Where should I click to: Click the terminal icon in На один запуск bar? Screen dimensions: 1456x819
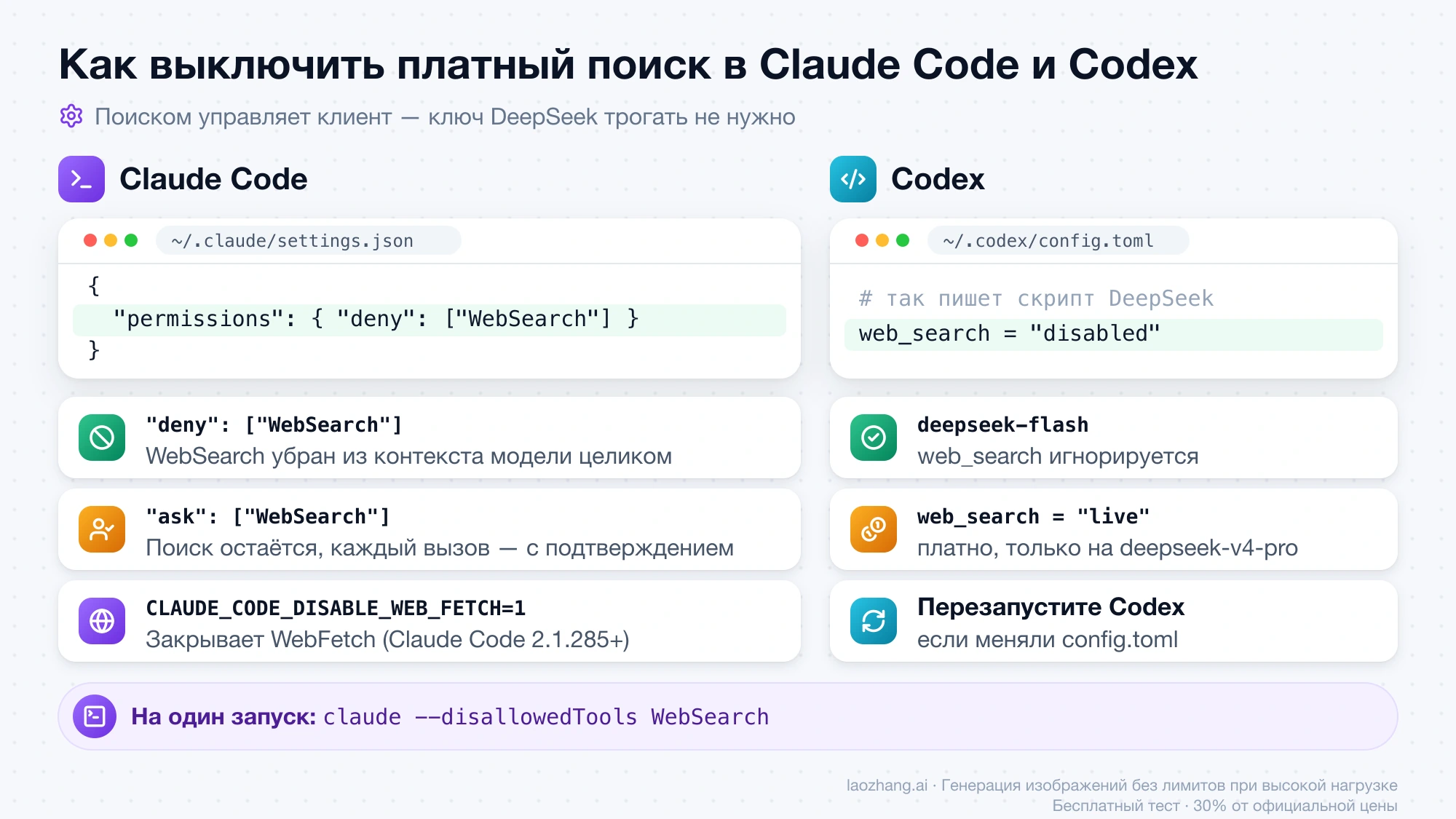tap(95, 716)
